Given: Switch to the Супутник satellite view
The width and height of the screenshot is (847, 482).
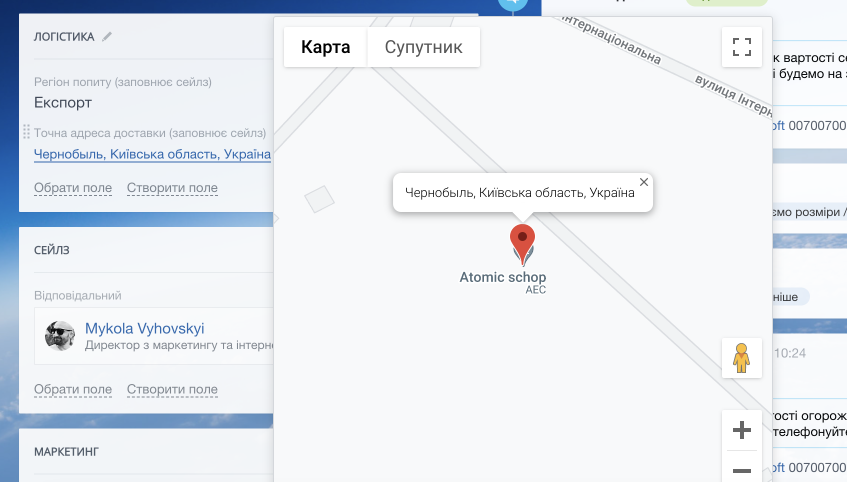Looking at the screenshot, I should (423, 47).
